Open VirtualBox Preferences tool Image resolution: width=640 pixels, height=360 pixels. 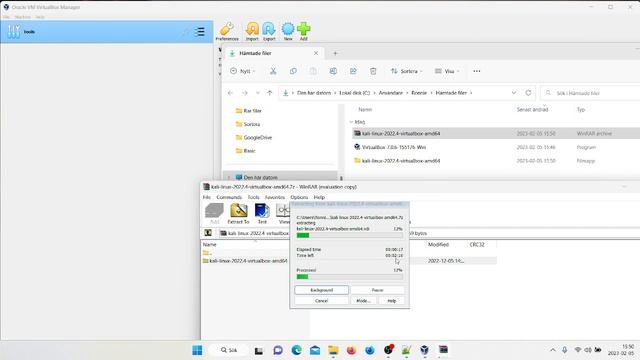[227, 31]
